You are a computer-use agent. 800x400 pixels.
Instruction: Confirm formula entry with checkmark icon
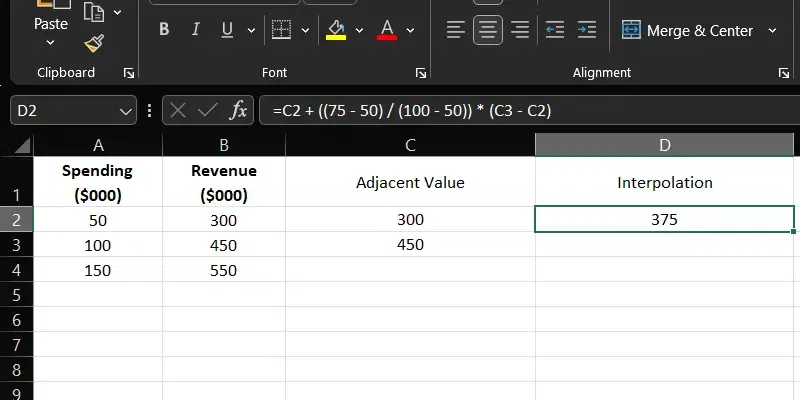coord(207,110)
